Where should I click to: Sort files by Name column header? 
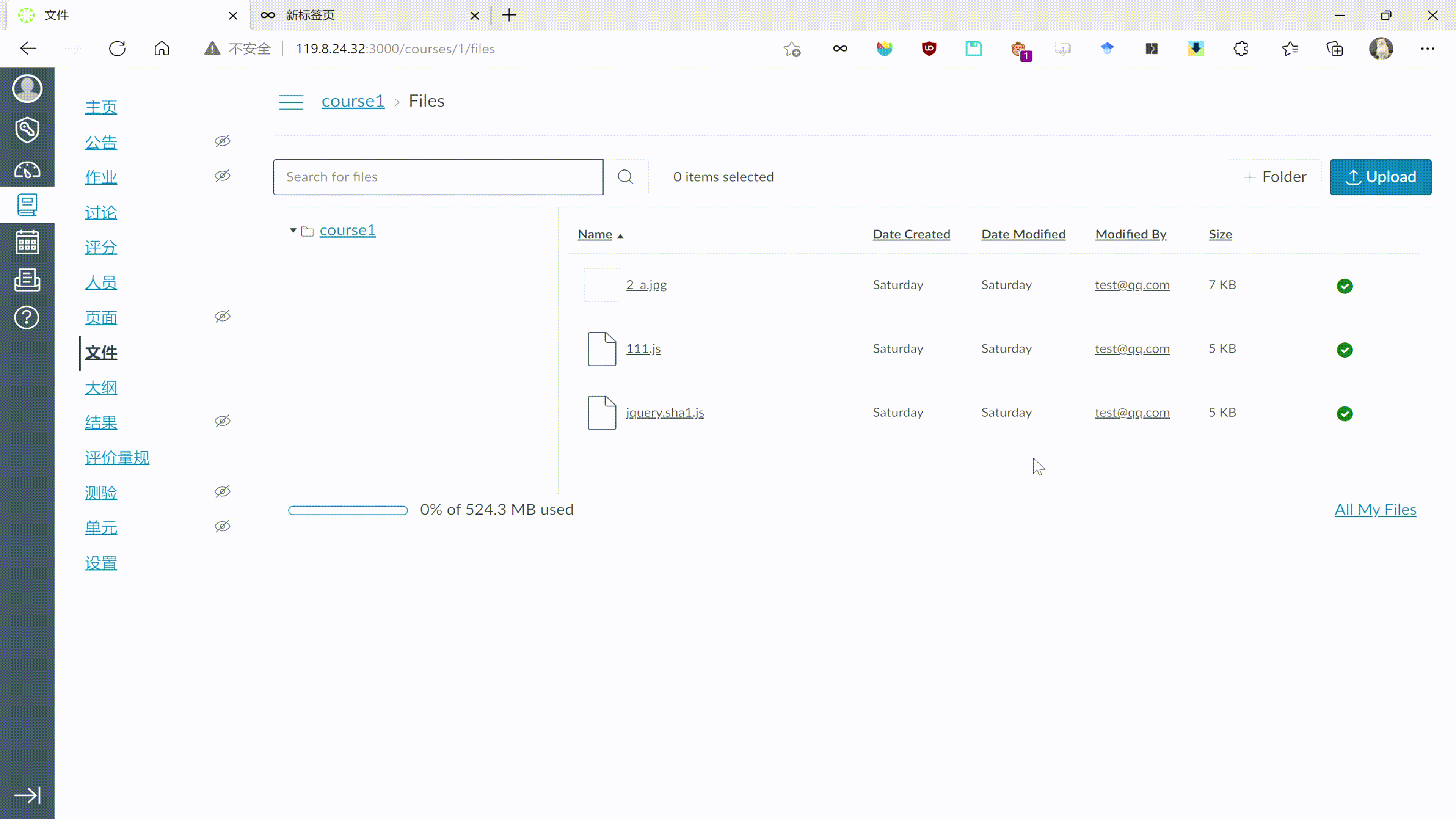tap(595, 235)
